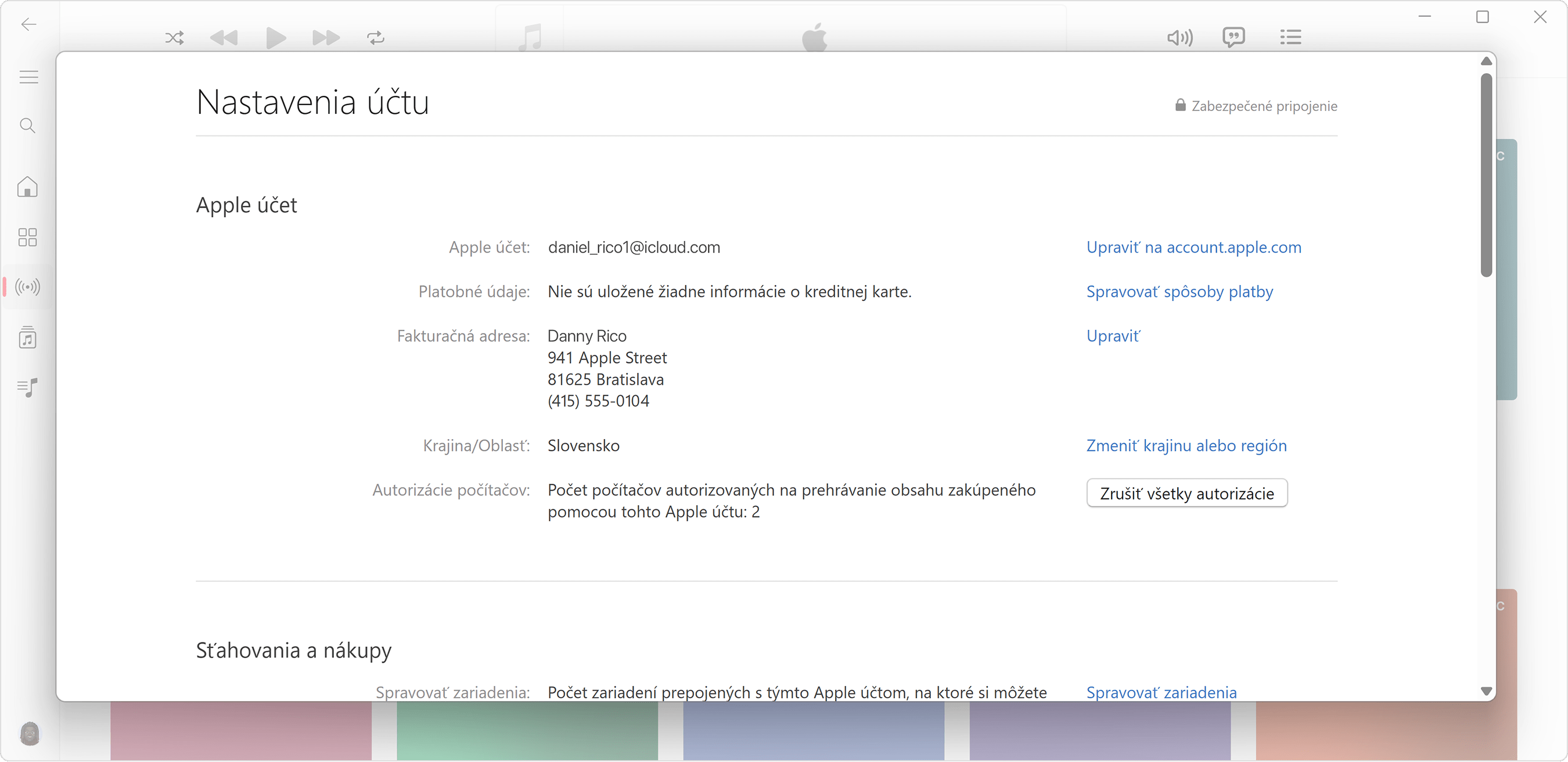The height and width of the screenshot is (762, 1568).
Task: Start playback with the play button
Action: pos(276,38)
